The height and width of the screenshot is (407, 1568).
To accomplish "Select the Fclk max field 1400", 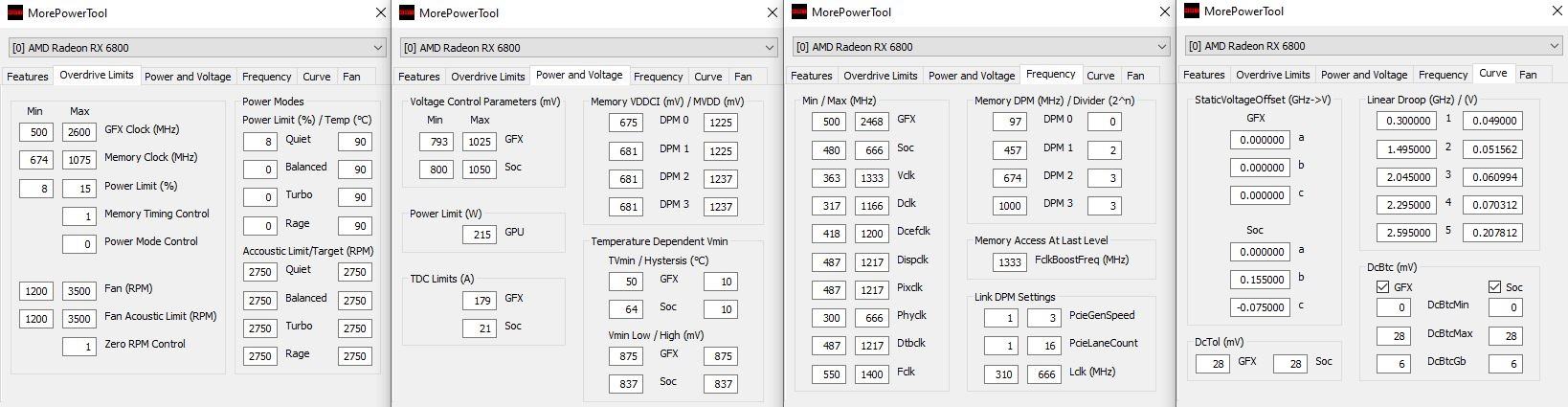I will click(x=872, y=375).
